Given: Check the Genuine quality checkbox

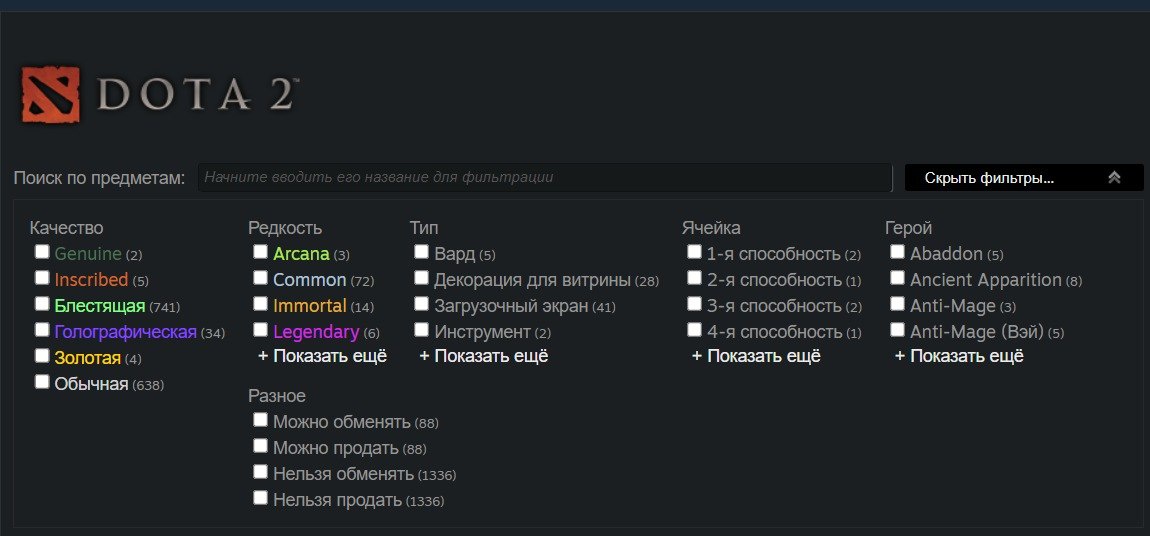Looking at the screenshot, I should 42,252.
